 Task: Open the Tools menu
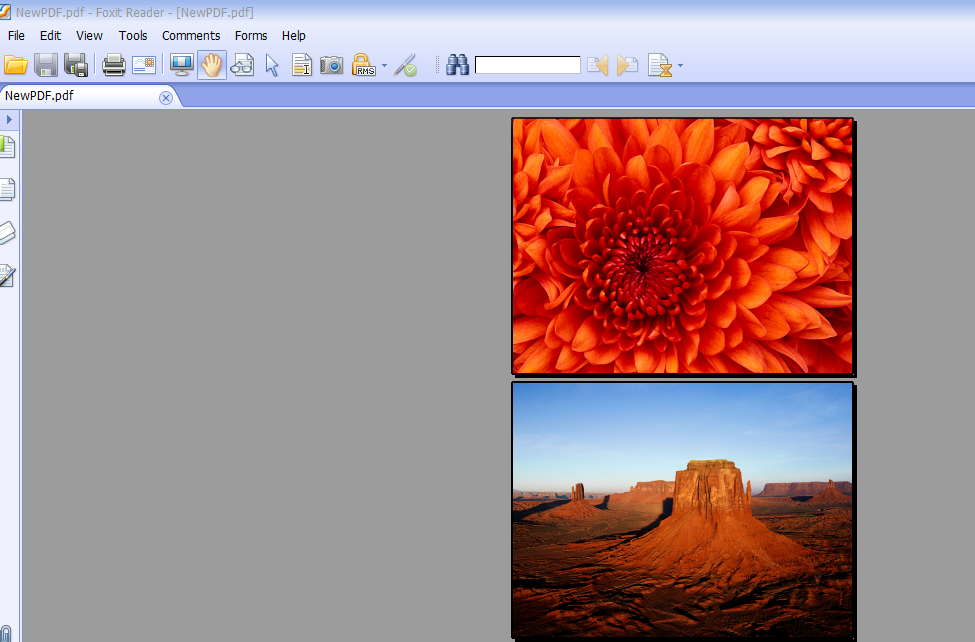(x=133, y=35)
